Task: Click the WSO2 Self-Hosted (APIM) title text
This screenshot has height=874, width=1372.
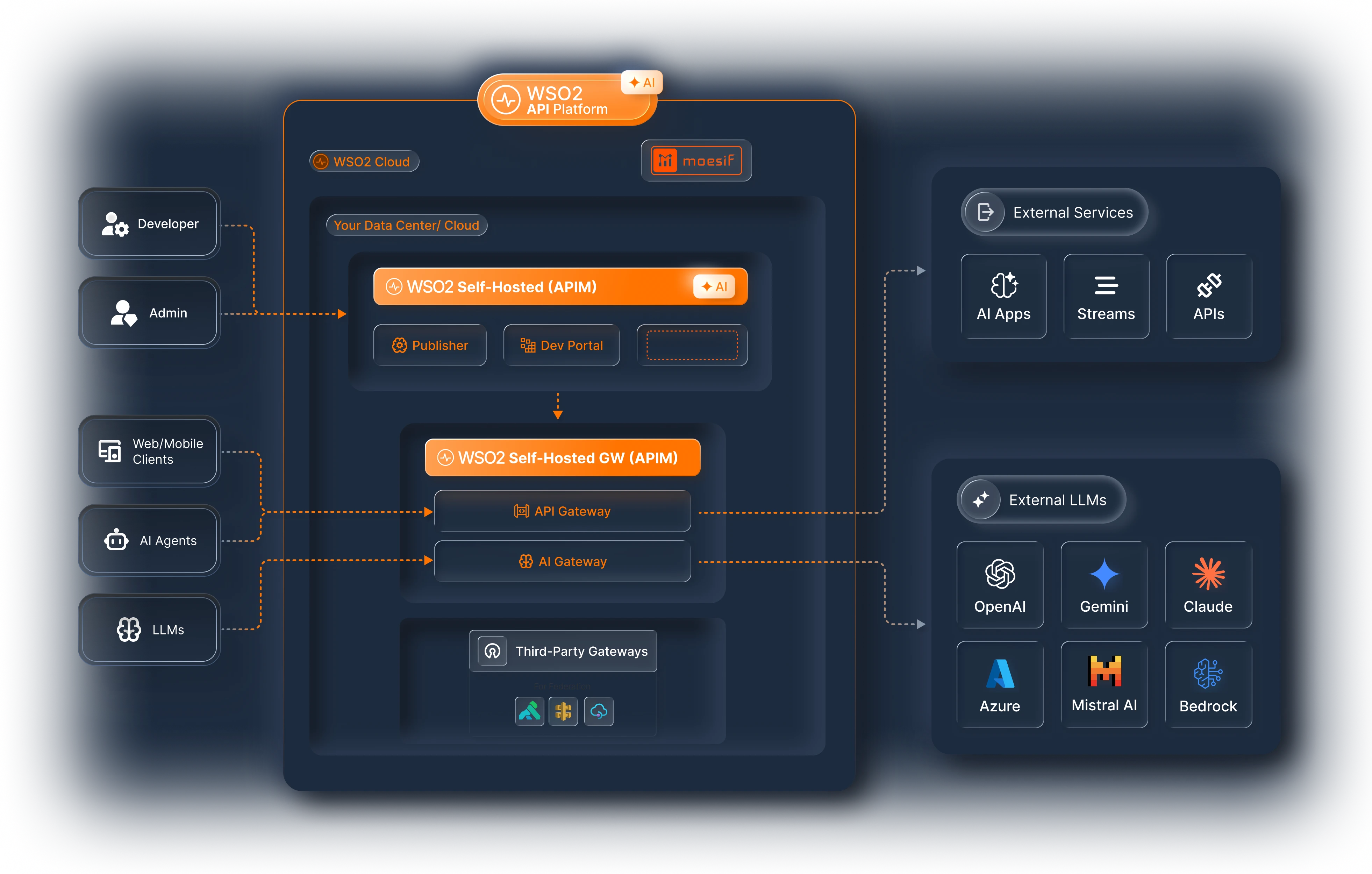Action: tap(501, 286)
